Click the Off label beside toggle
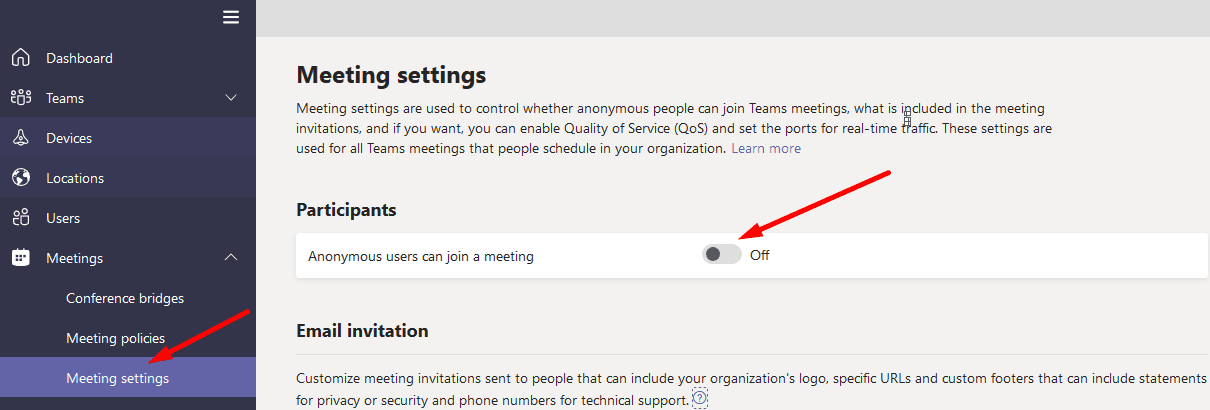Image resolution: width=1210 pixels, height=410 pixels. [760, 255]
